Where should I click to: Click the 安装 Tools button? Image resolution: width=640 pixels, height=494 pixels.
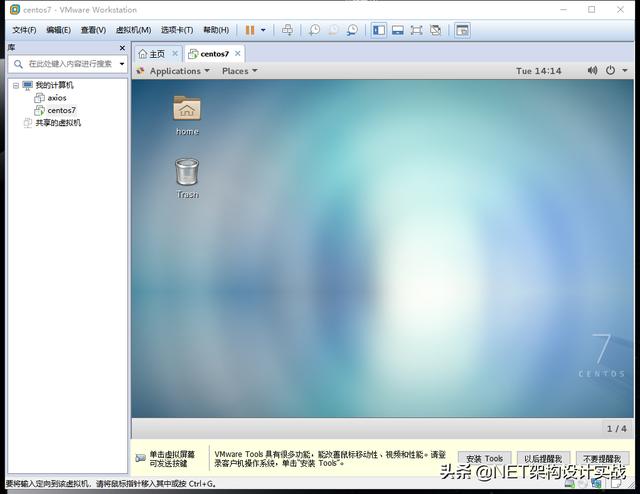pyautogui.click(x=484, y=459)
